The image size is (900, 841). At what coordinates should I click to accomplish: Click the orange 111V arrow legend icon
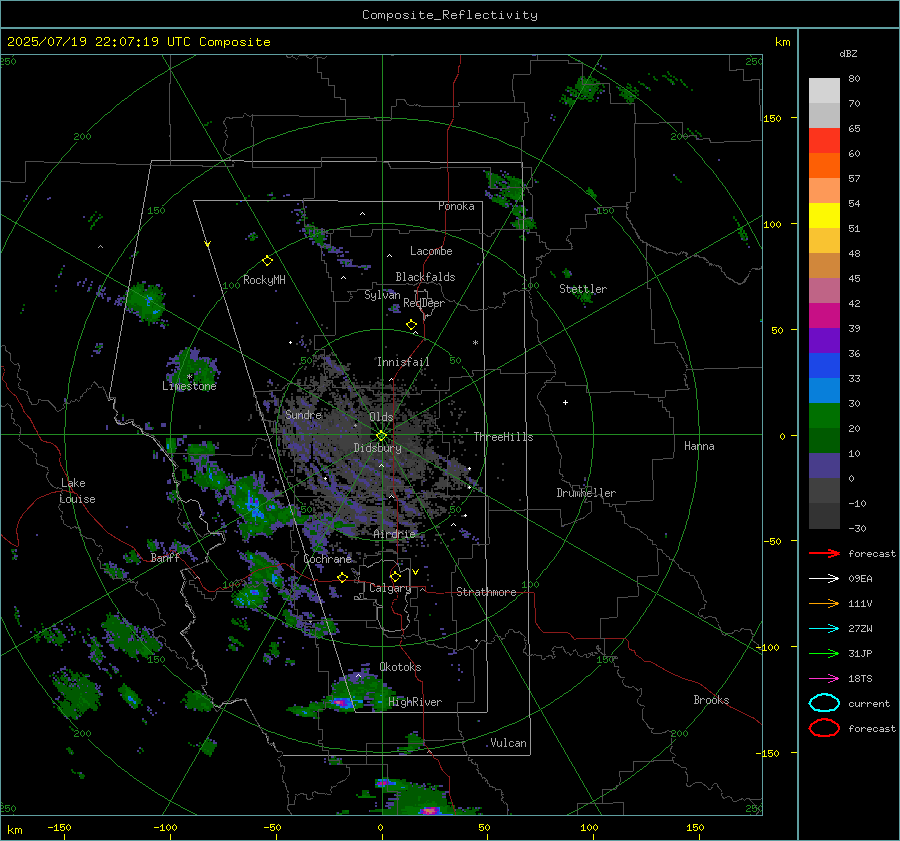[x=824, y=603]
